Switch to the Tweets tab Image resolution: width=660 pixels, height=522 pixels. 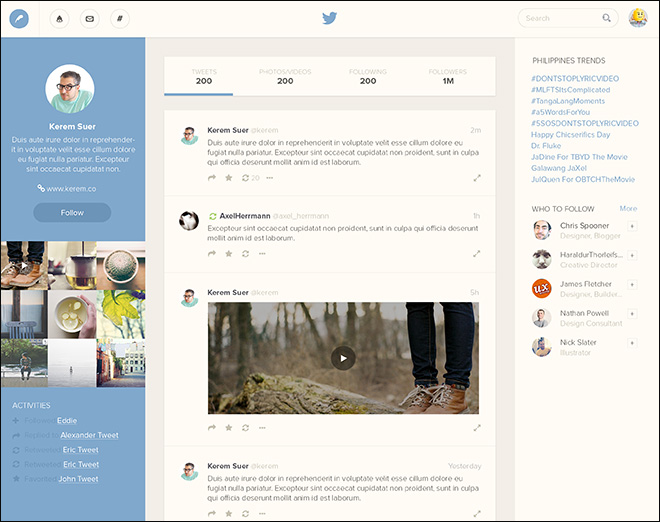tap(204, 77)
